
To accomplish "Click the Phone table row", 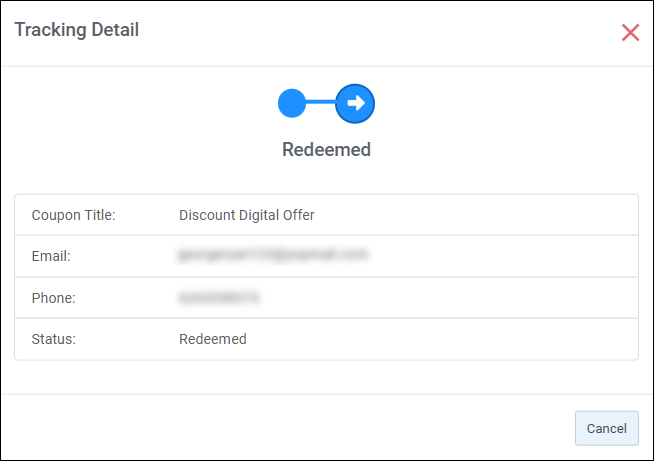I will [x=326, y=298].
